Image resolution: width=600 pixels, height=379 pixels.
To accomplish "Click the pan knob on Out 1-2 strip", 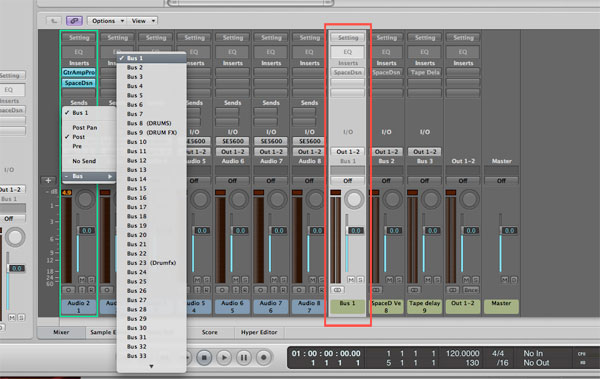I will coord(469,199).
